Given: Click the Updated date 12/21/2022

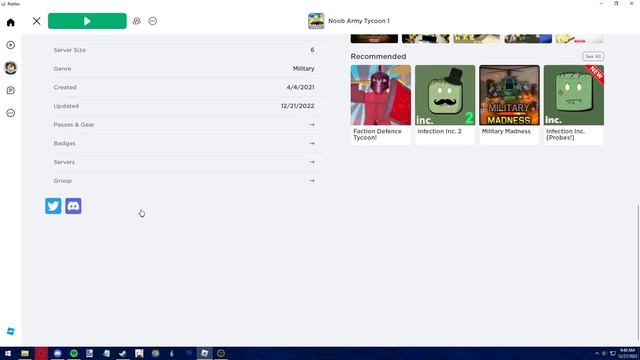Looking at the screenshot, I should [297, 106].
